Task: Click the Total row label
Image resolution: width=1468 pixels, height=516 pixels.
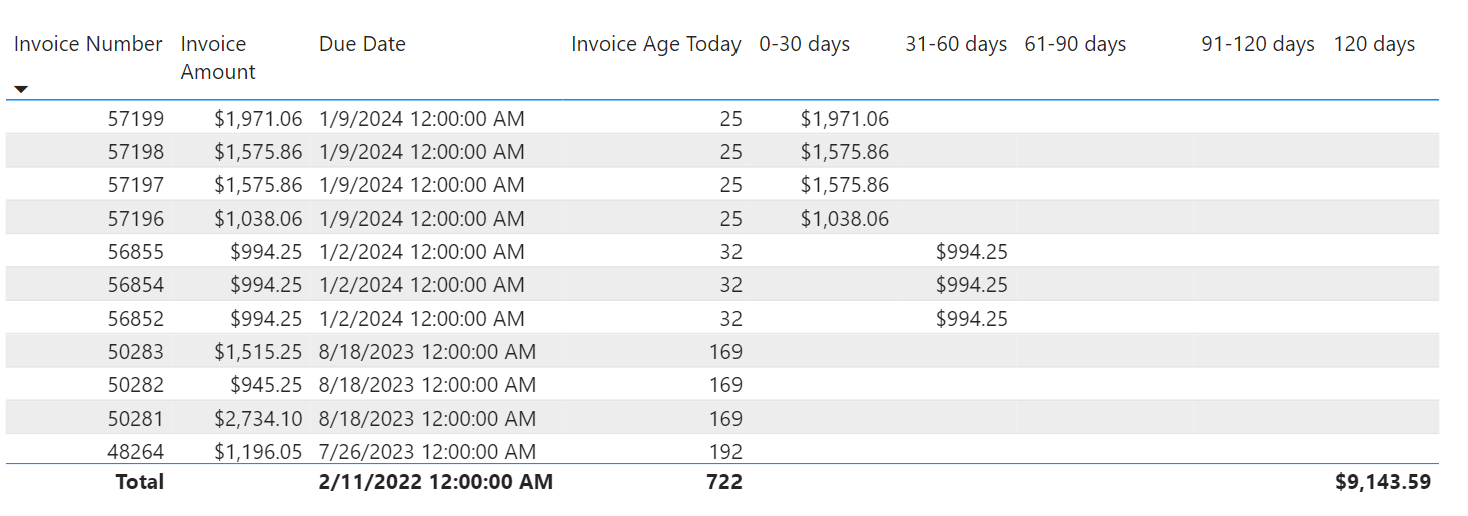Action: pyautogui.click(x=139, y=482)
